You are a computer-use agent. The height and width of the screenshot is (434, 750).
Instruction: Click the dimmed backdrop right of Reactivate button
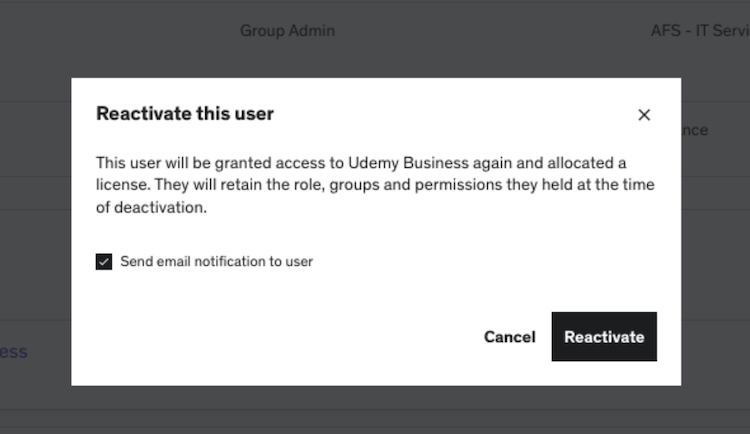[715, 337]
